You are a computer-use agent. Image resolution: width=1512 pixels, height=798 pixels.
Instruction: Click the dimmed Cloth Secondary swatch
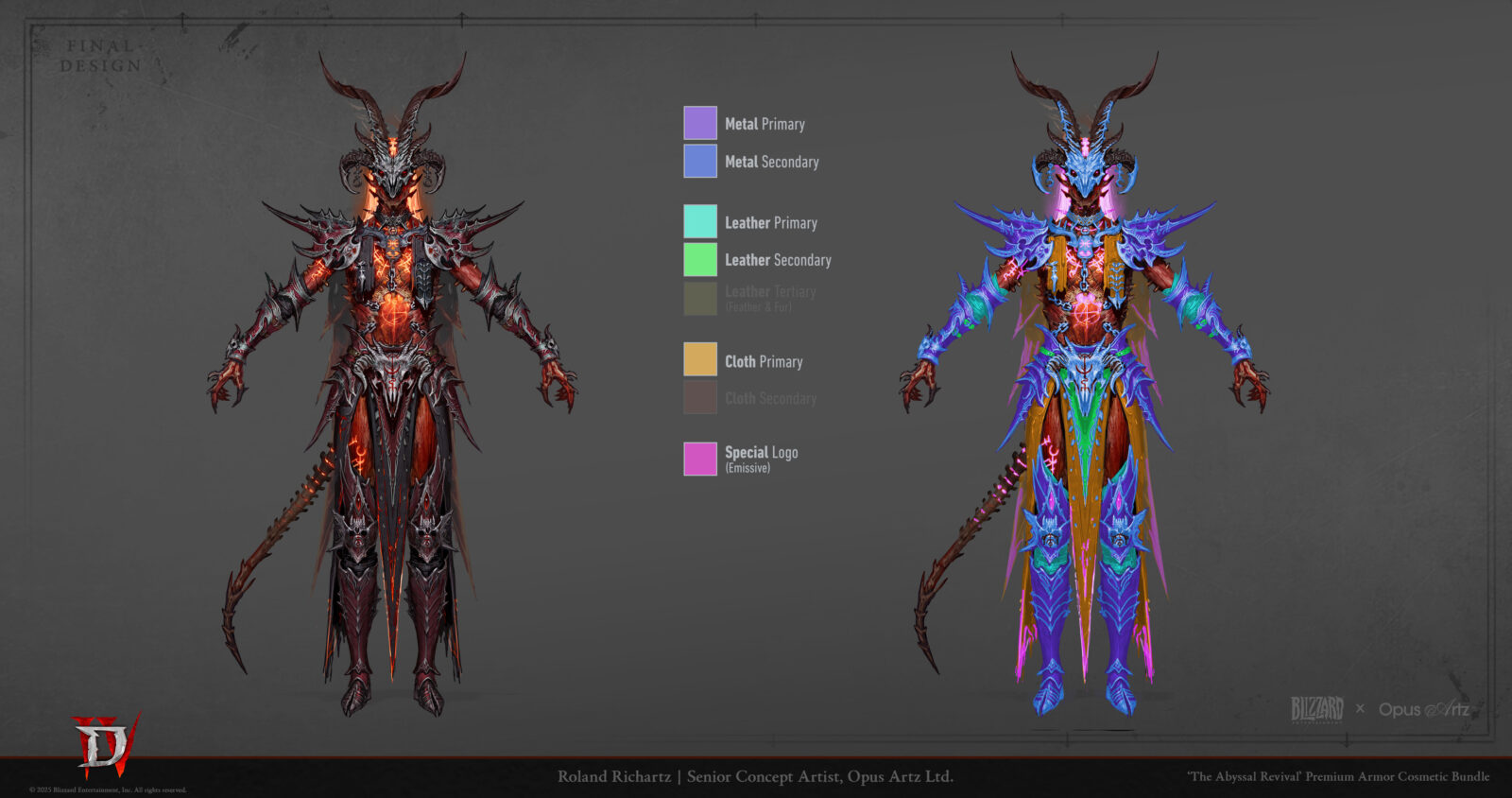click(x=700, y=397)
